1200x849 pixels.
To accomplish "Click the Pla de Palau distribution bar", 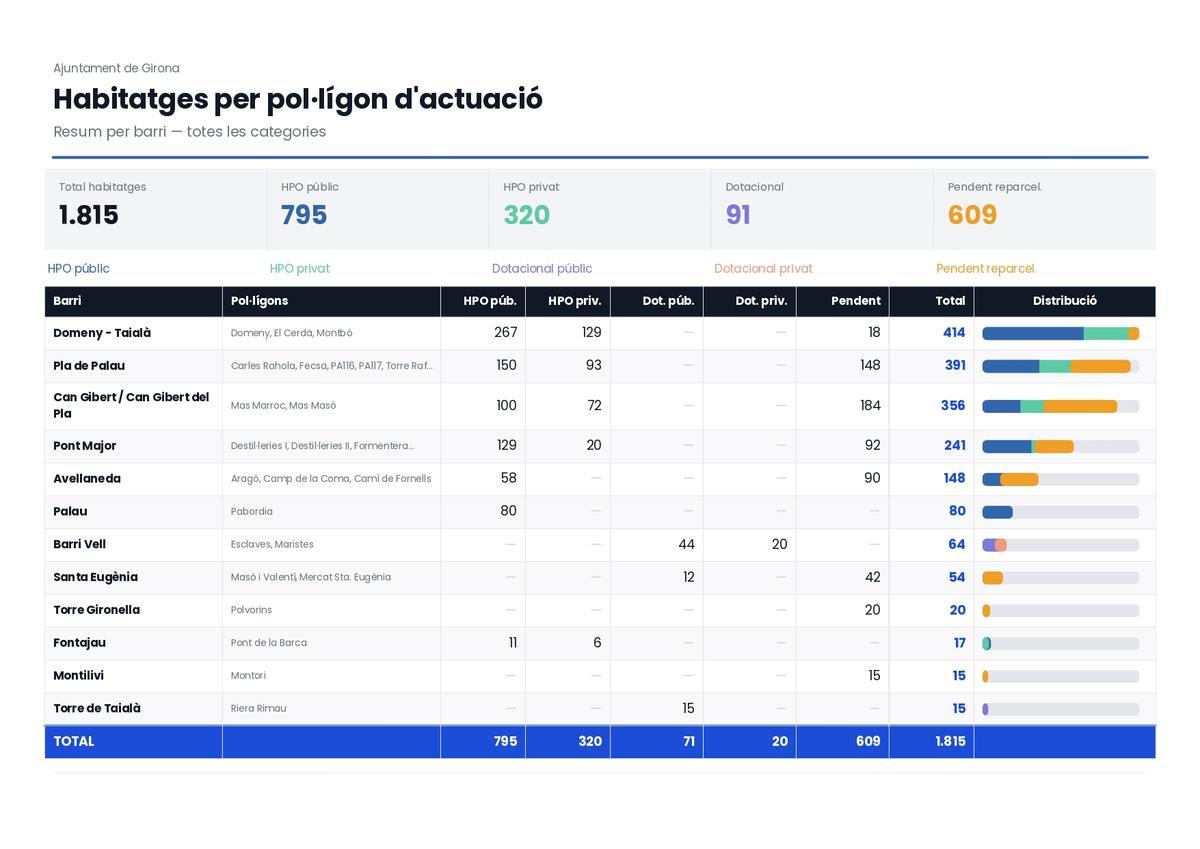I will [x=1061, y=367].
